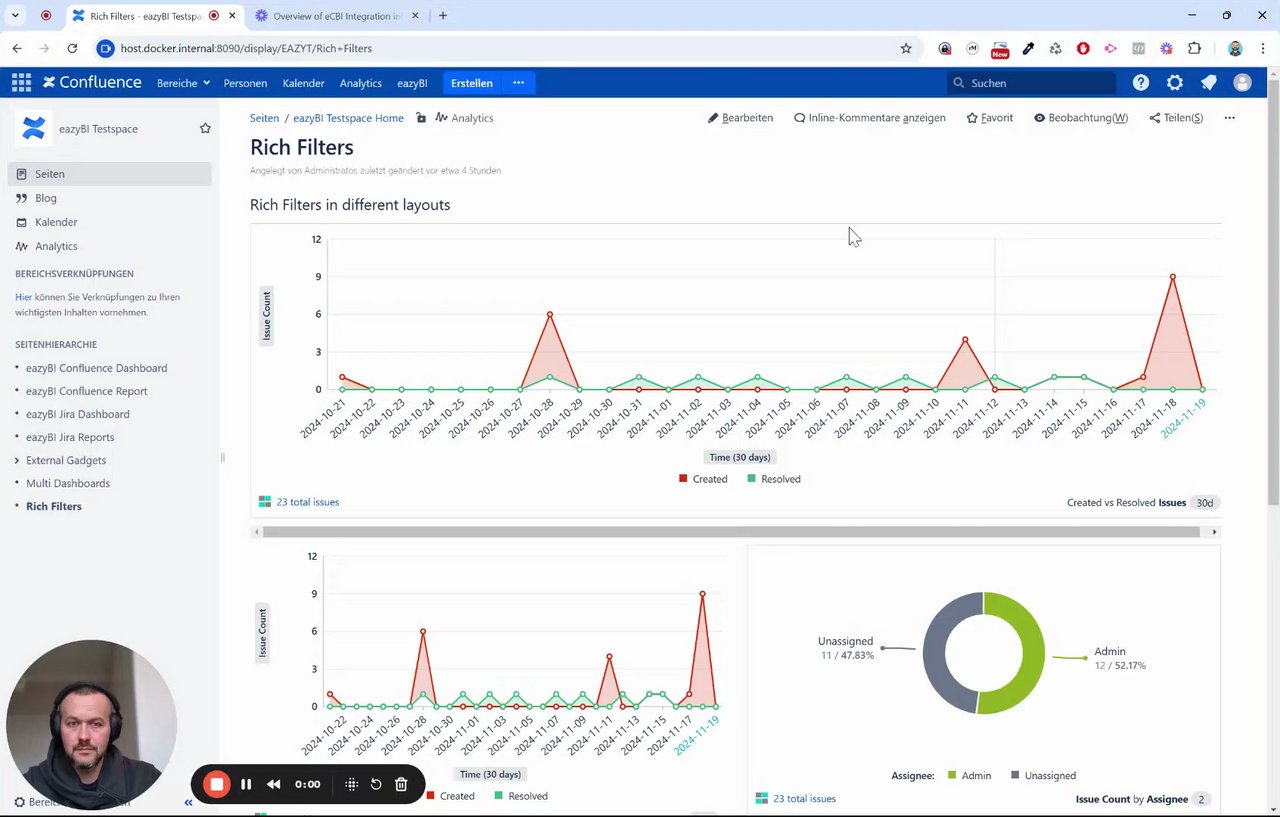1280x817 pixels.
Task: Open the page more actions ellipsis
Action: [x=1229, y=118]
